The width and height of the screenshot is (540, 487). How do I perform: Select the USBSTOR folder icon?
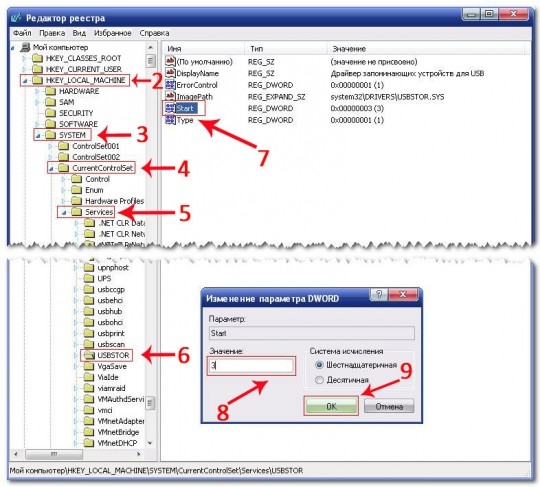click(89, 355)
